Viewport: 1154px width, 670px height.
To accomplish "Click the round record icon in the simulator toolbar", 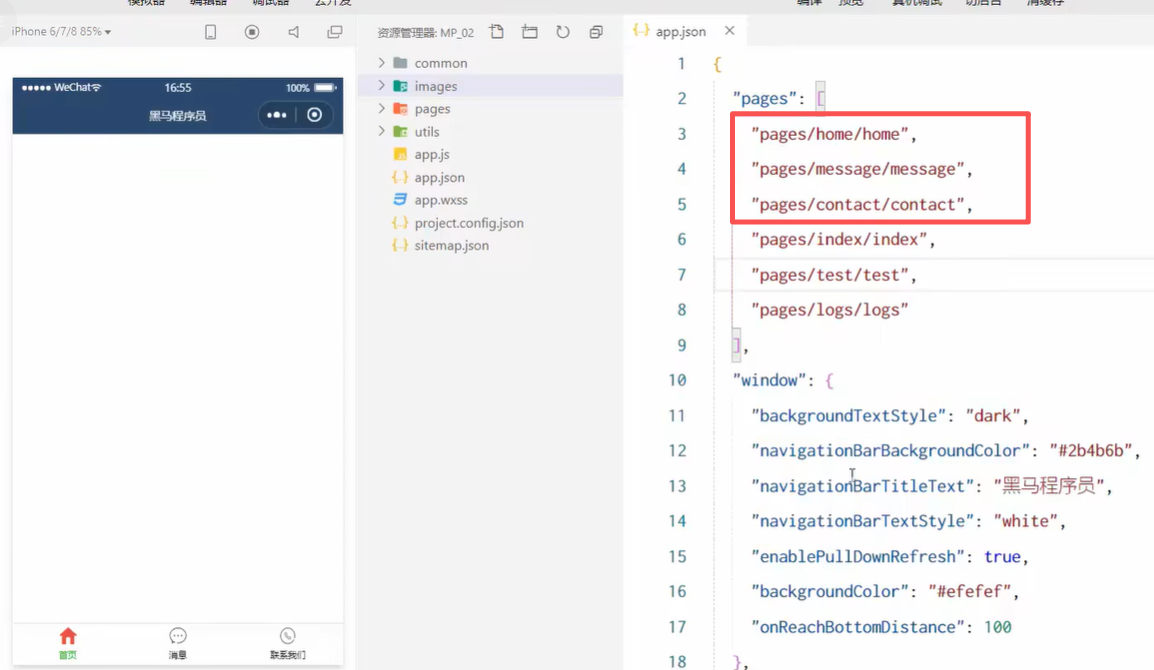I will tap(252, 32).
